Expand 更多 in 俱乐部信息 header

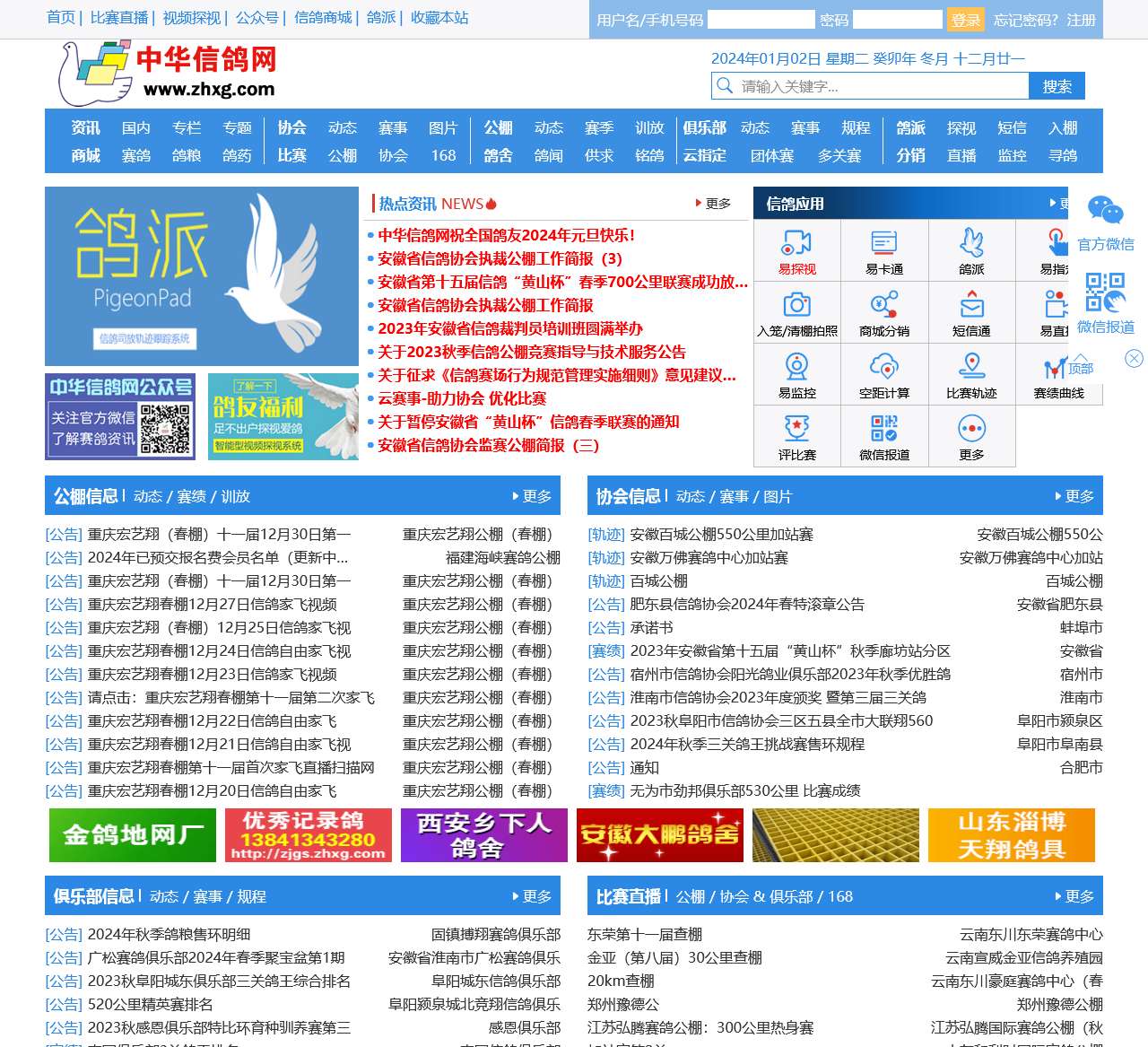click(x=532, y=896)
